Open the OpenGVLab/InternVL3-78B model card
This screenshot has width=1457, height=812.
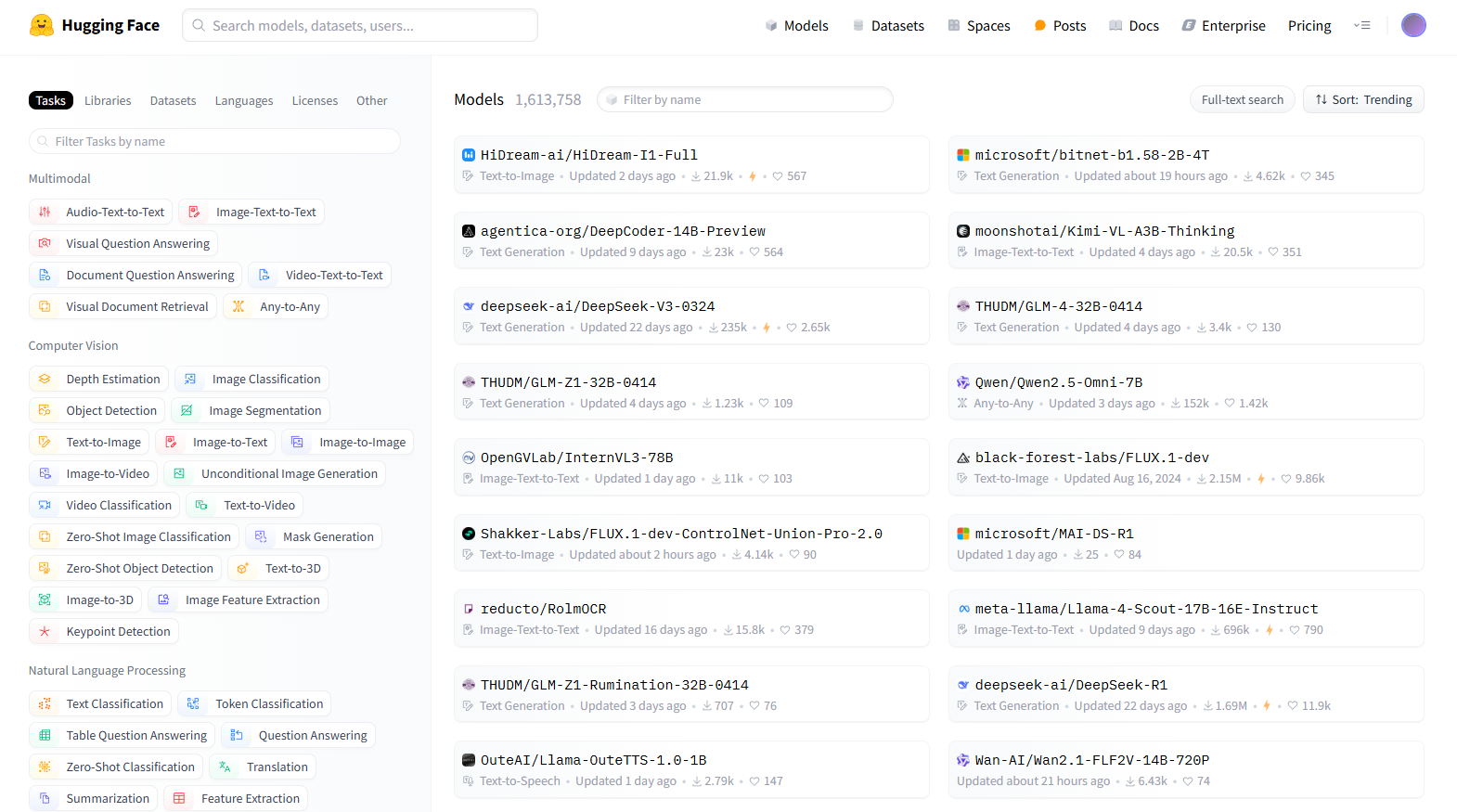691,467
